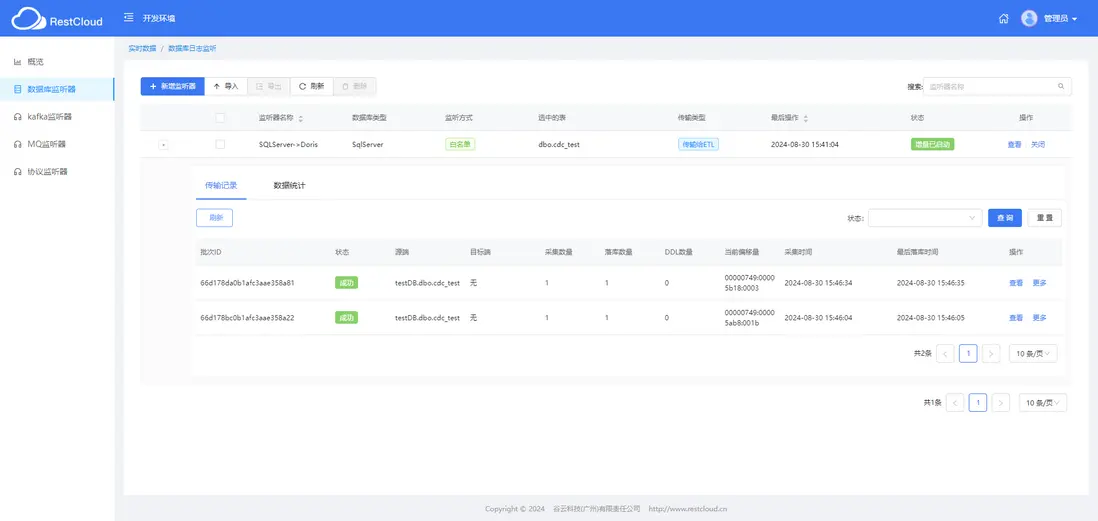This screenshot has height=521, width=1098.
Task: Select 概览 in the sidebar menu
Action: point(36,62)
